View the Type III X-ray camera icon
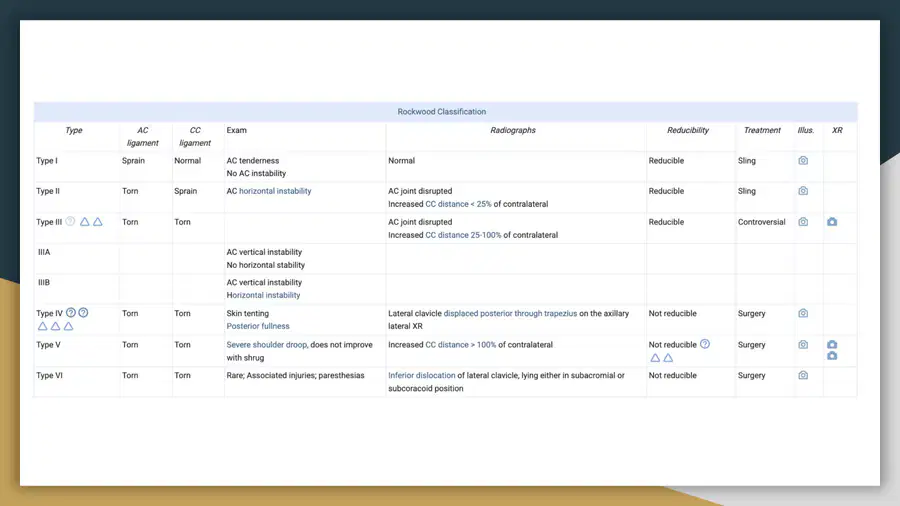900x506 pixels. click(x=832, y=222)
